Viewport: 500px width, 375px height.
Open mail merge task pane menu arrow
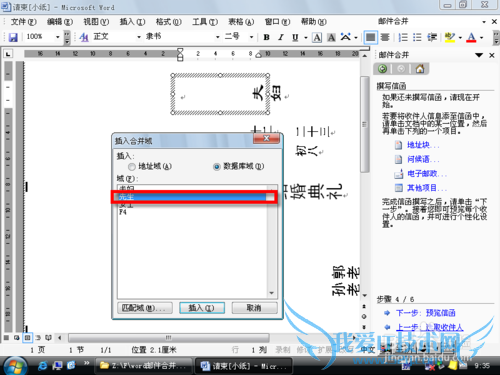pos(479,55)
